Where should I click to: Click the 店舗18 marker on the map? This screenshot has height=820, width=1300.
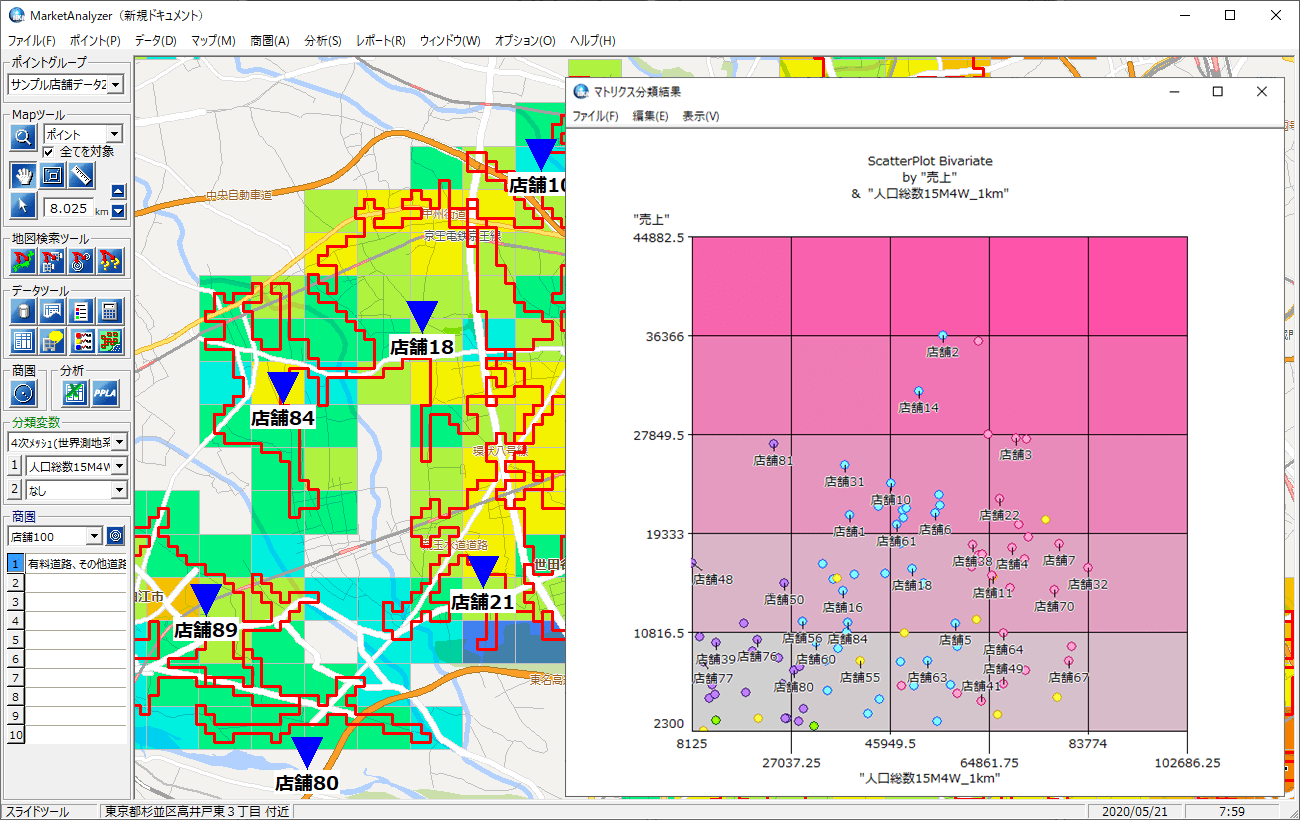click(x=422, y=316)
